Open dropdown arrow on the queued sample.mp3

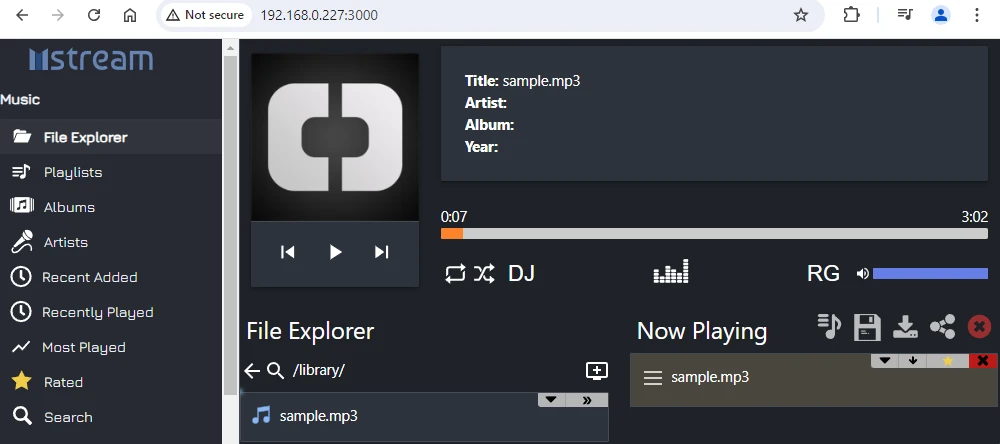coord(884,361)
